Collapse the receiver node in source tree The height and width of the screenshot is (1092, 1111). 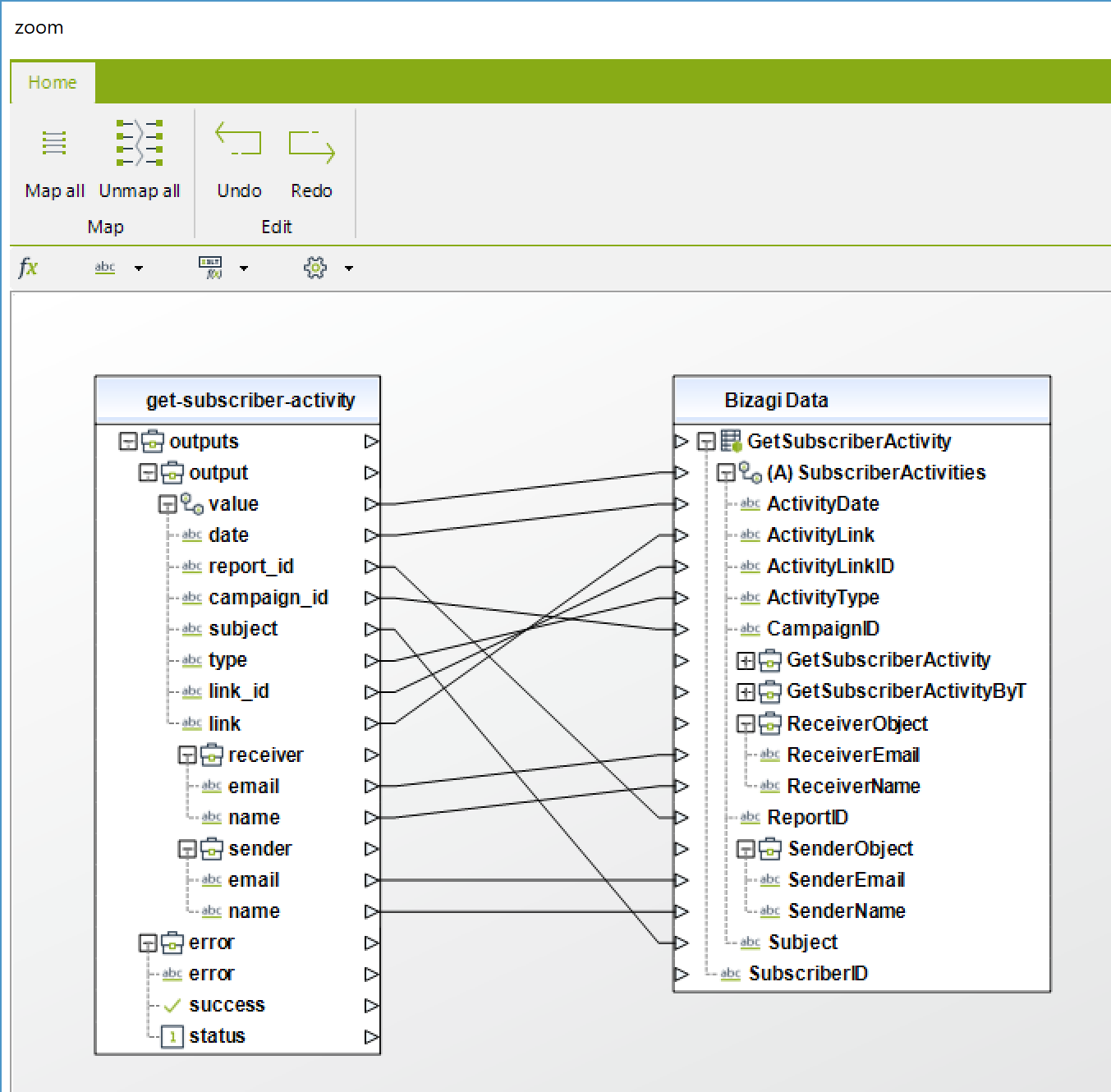[x=187, y=755]
